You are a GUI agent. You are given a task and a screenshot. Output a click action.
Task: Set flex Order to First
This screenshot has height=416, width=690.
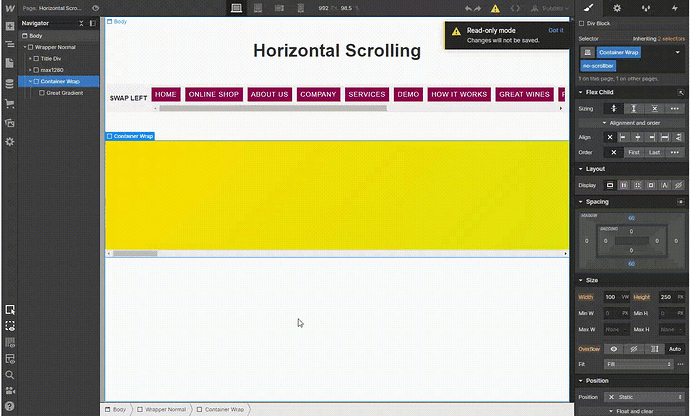[634, 152]
